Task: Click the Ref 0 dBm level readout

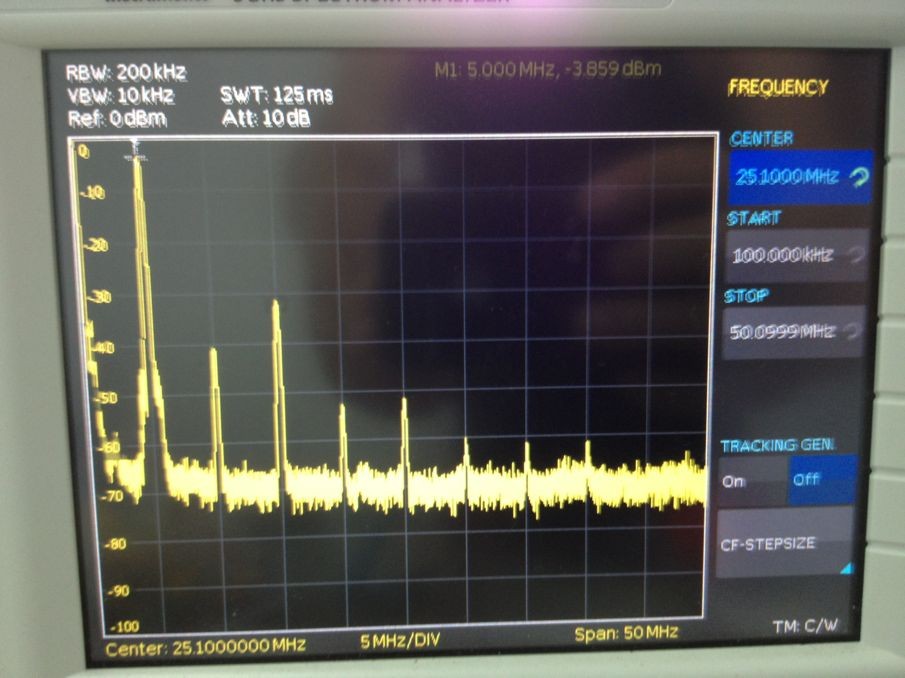Action: tap(117, 119)
